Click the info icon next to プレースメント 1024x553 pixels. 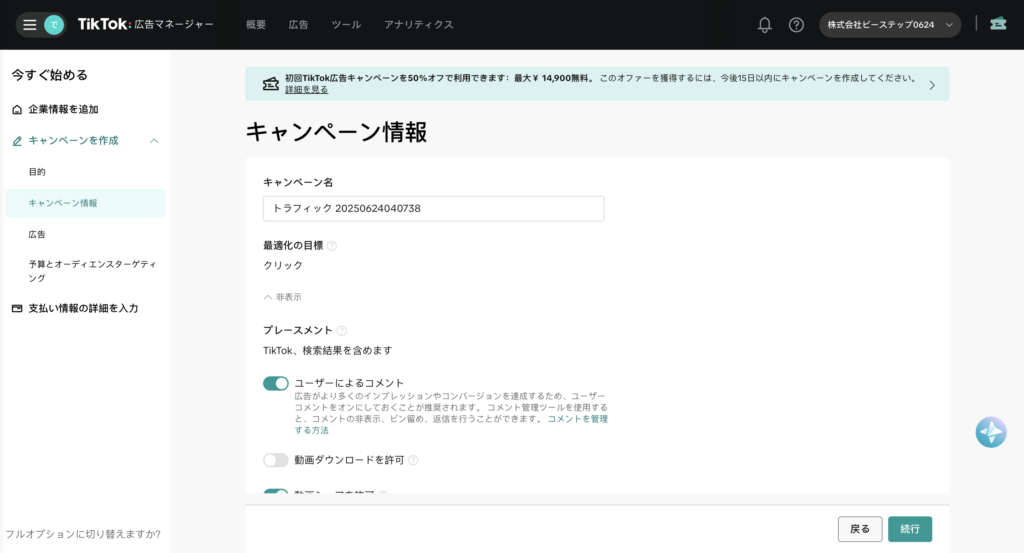tap(342, 331)
